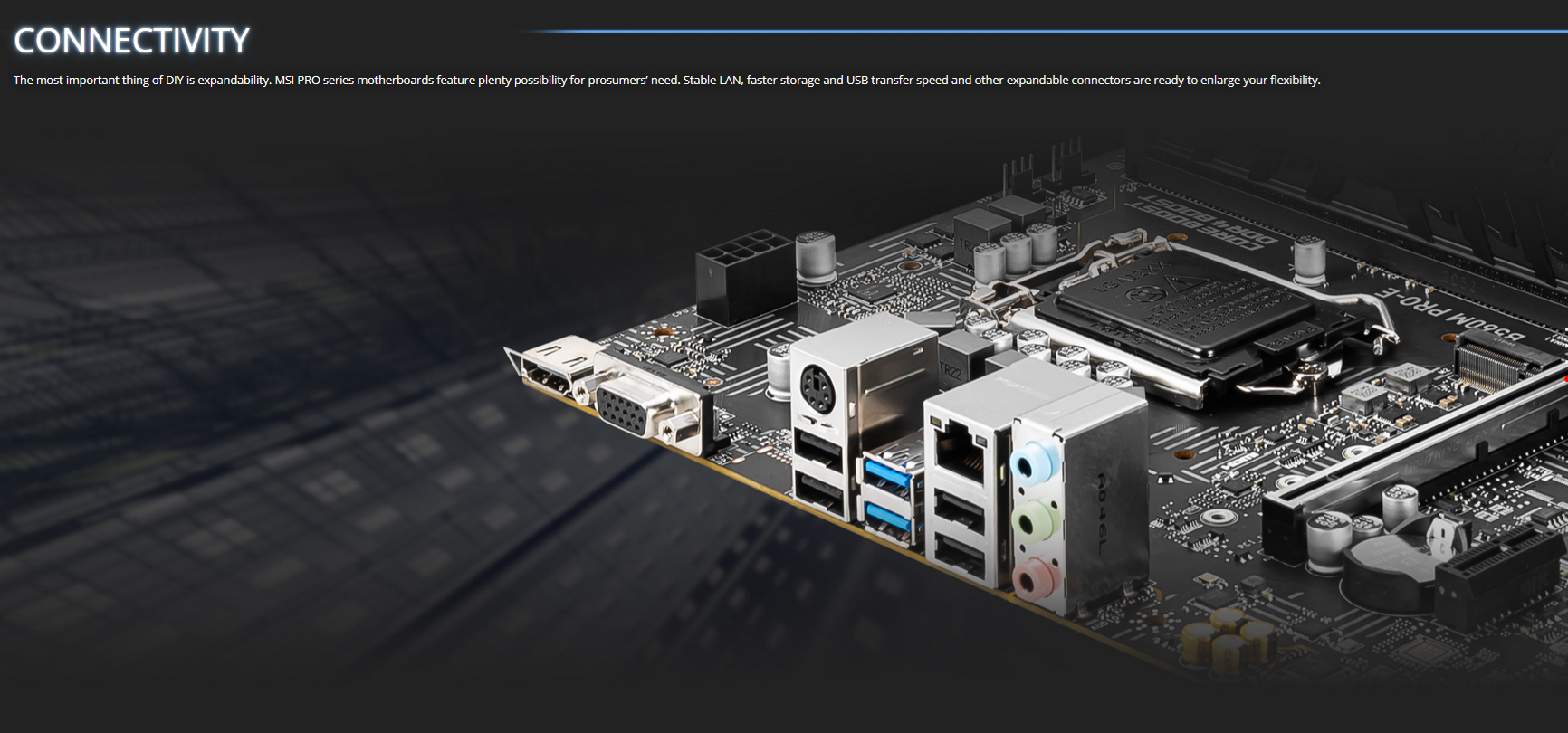The width and height of the screenshot is (1568, 733).
Task: Click the CONNECTIVITY heading
Action: [131, 41]
